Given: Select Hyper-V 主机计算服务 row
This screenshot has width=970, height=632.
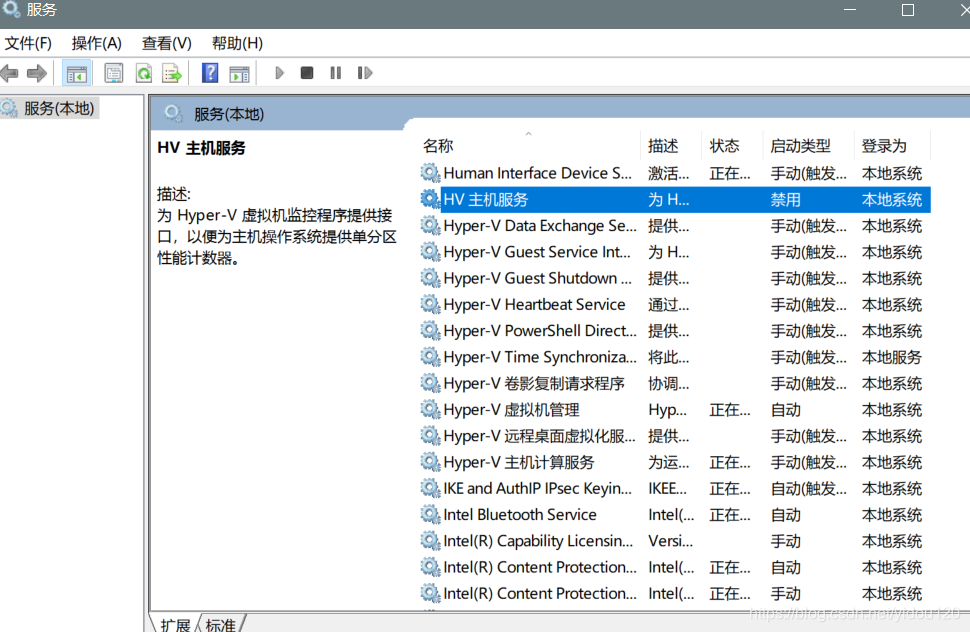Looking at the screenshot, I should tap(675, 463).
